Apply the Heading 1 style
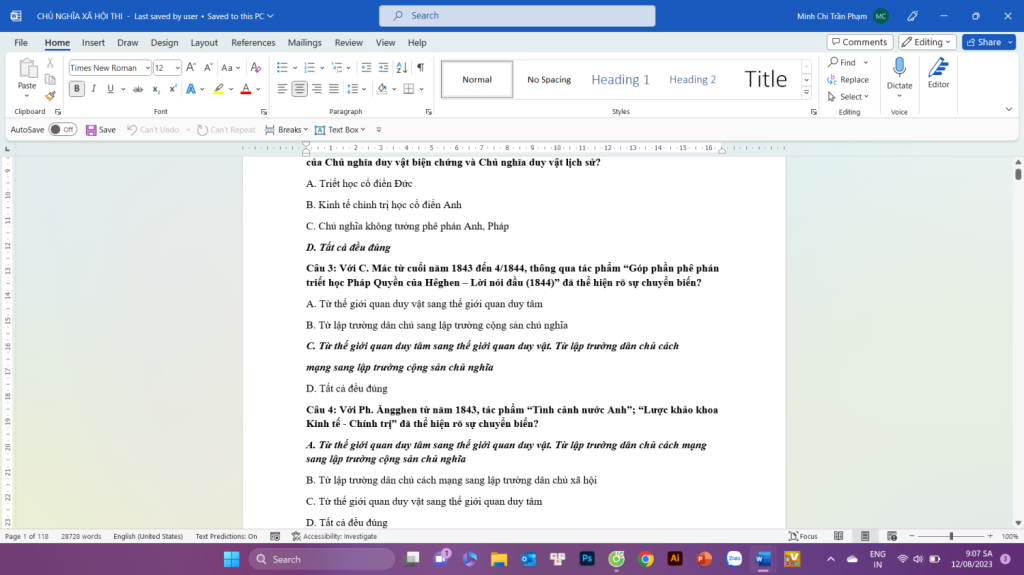1024x575 pixels. 620,80
